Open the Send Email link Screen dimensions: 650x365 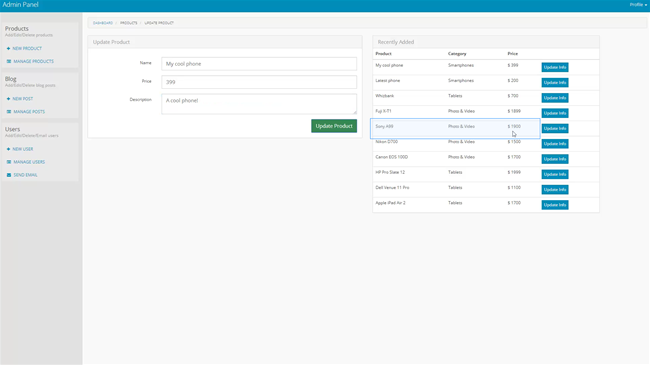(25, 175)
